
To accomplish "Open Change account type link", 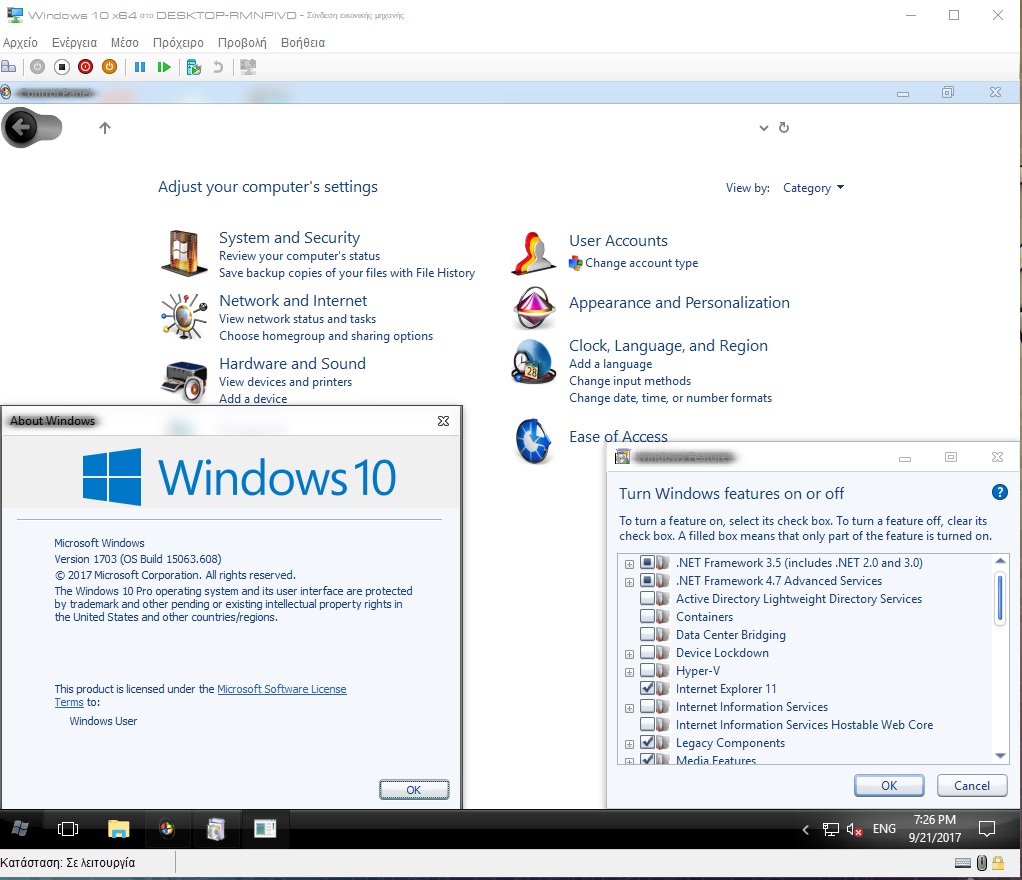I will click(641, 263).
